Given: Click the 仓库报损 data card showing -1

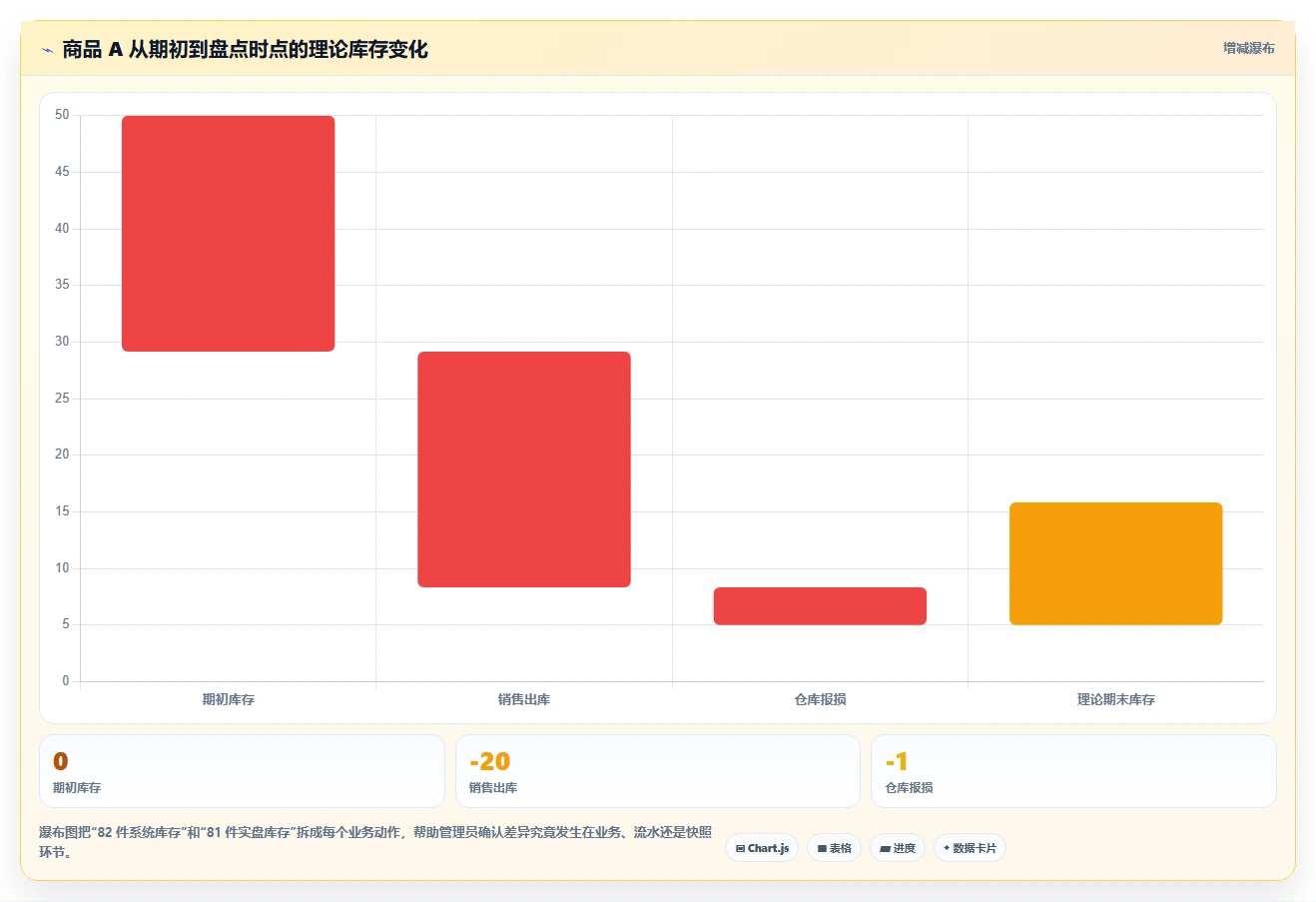Looking at the screenshot, I should click(x=1073, y=771).
